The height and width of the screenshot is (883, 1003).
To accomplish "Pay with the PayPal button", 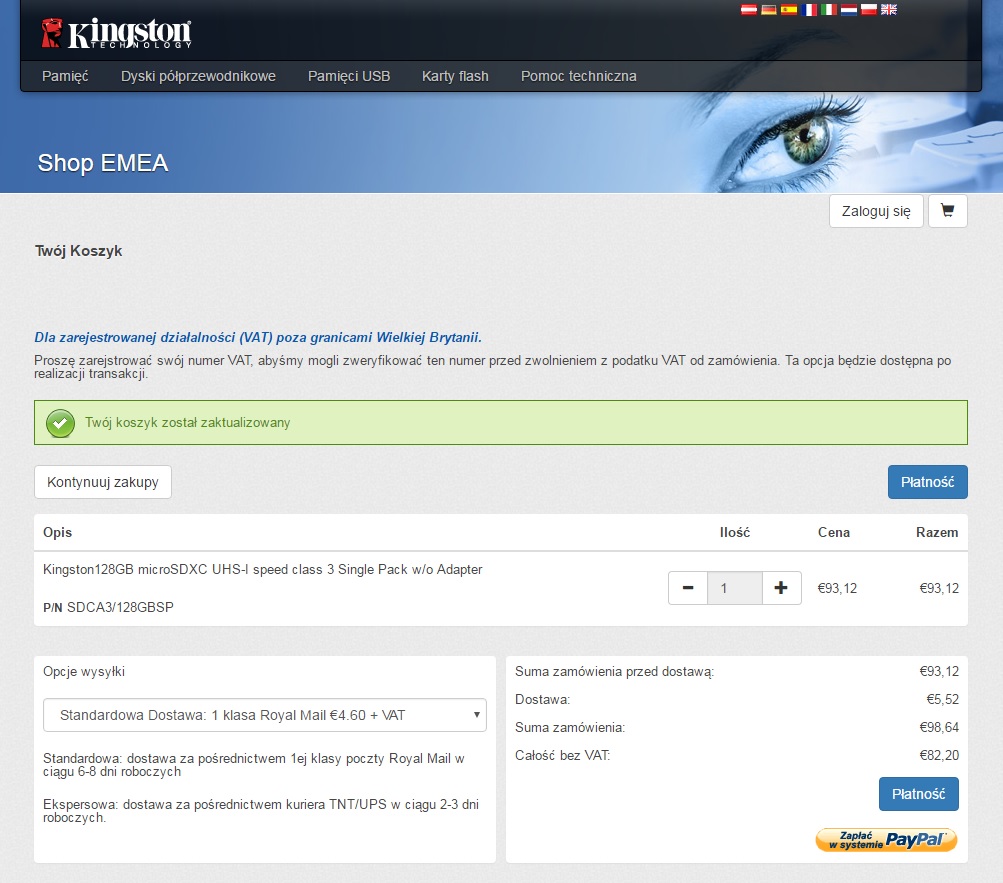I will coord(886,839).
